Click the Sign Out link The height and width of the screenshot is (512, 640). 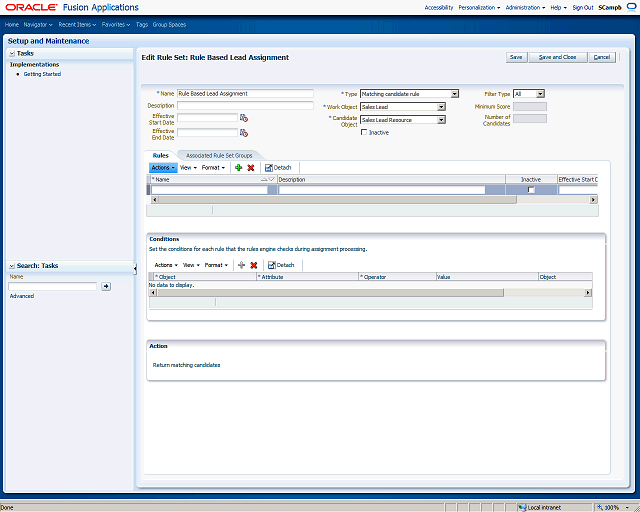(x=583, y=7)
